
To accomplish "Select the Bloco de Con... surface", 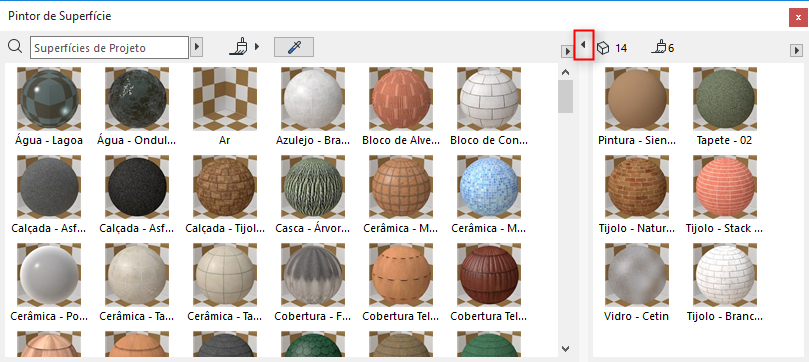I will [489, 107].
